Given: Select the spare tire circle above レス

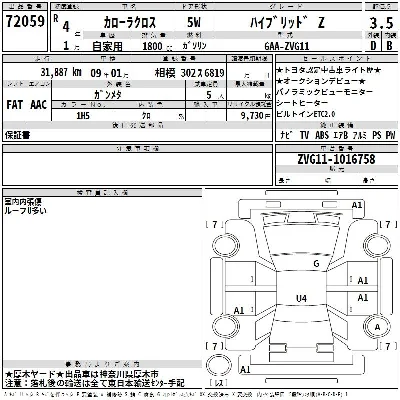Looking at the screenshot, I should 219,366.
